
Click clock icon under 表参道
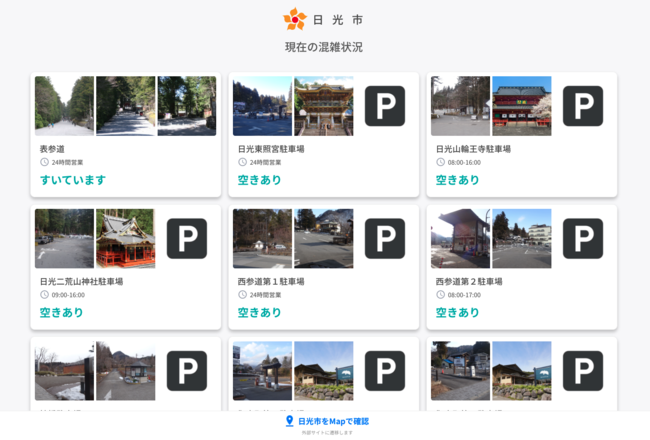click(x=44, y=162)
